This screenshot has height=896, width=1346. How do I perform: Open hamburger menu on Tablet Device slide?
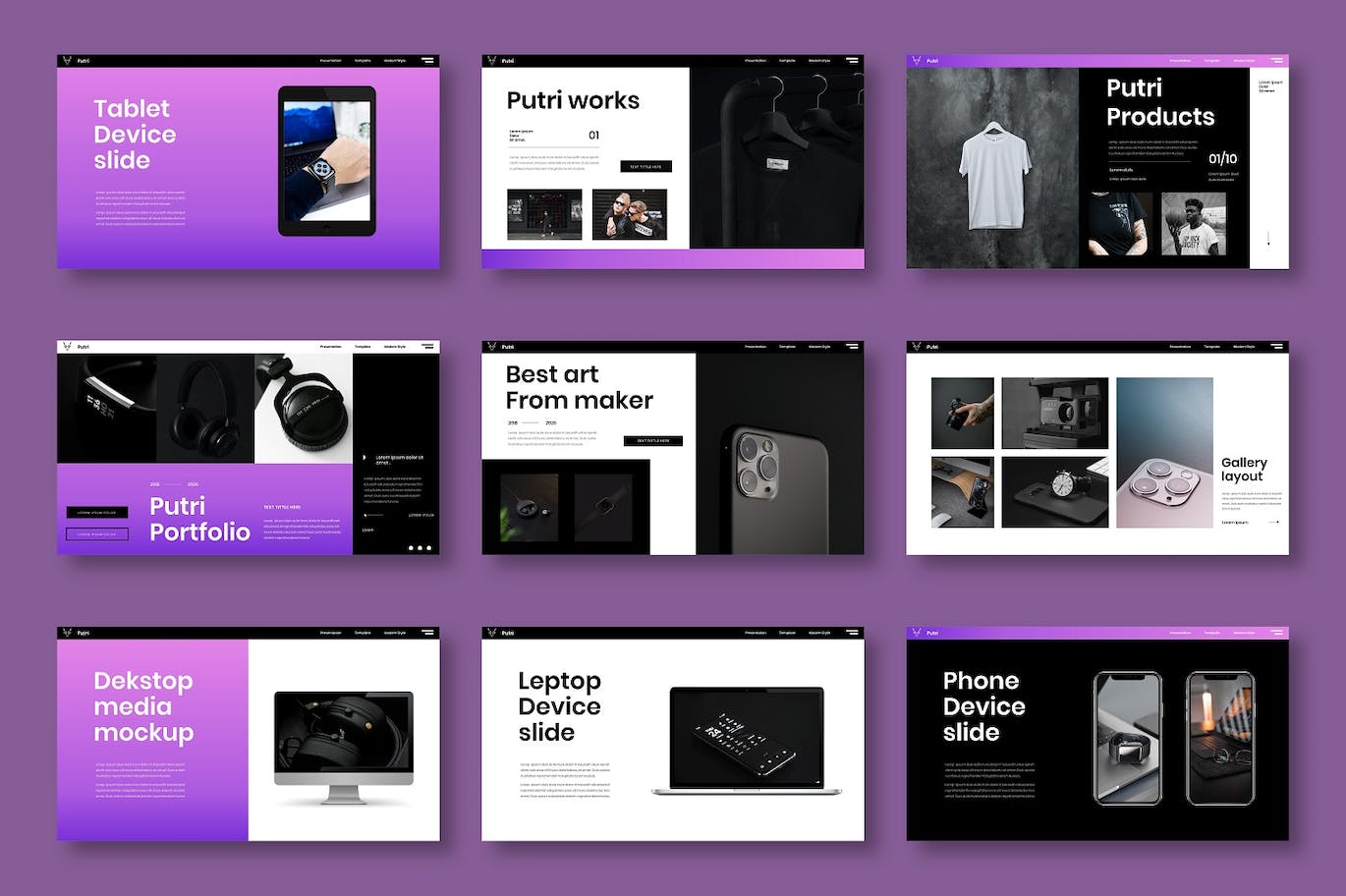click(427, 60)
